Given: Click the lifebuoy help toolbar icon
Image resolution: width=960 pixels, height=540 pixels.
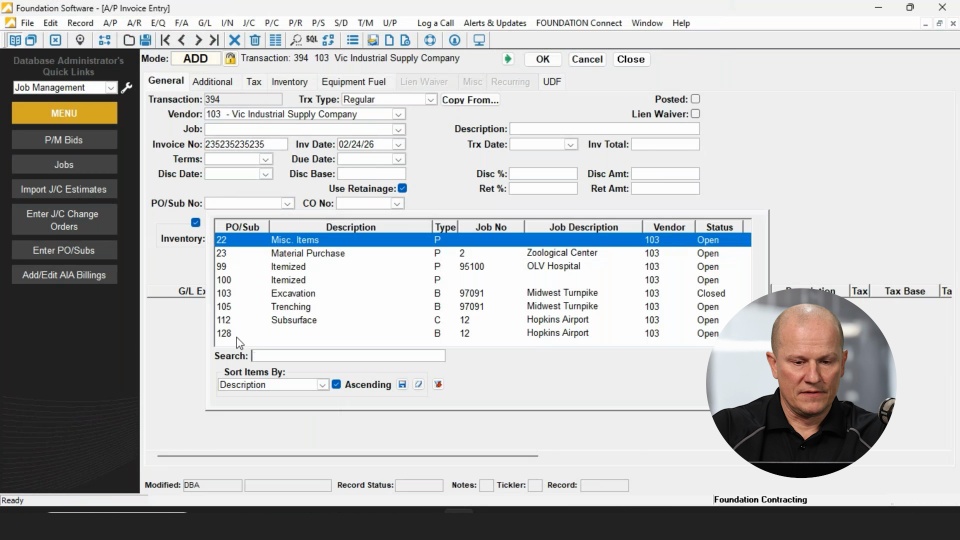Looking at the screenshot, I should coord(430,40).
